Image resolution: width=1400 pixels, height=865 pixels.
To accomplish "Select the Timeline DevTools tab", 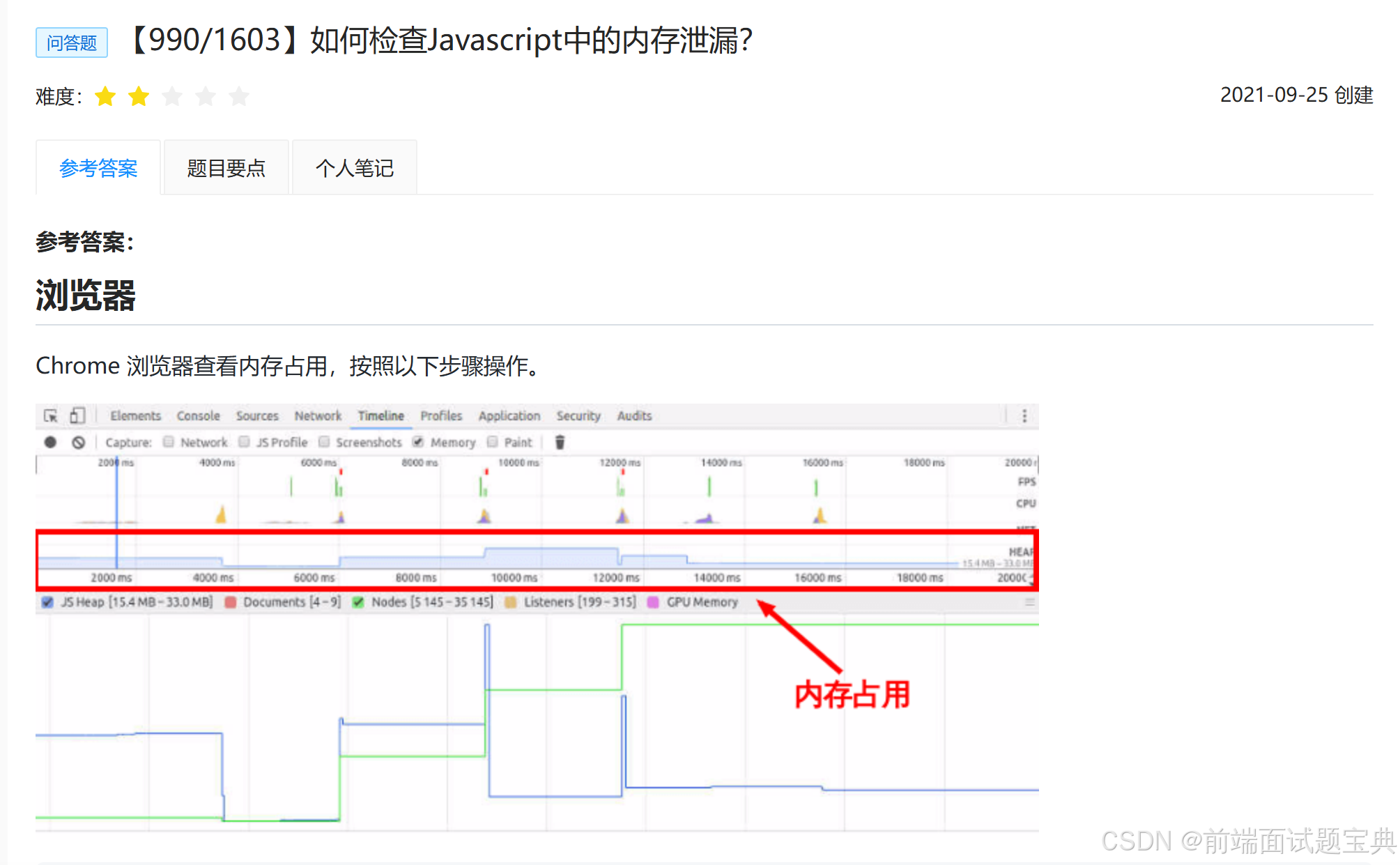I will (x=380, y=416).
